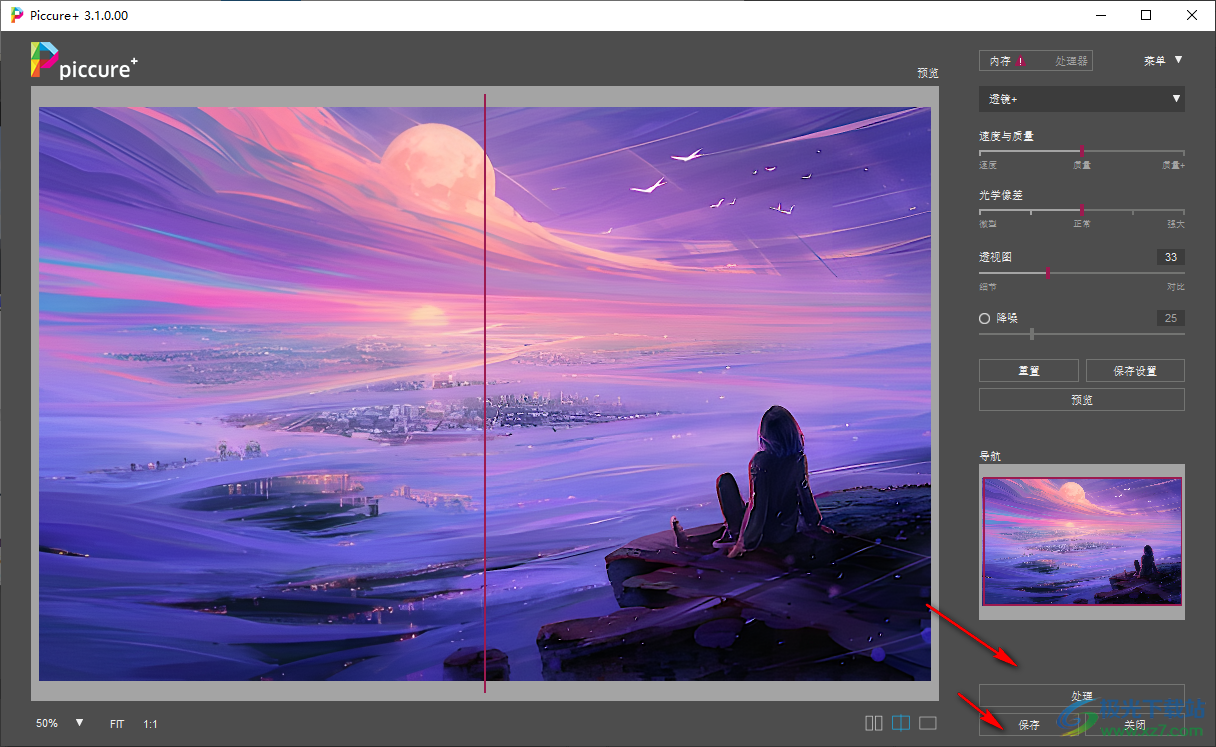Click the 保存设置 button

(1135, 370)
